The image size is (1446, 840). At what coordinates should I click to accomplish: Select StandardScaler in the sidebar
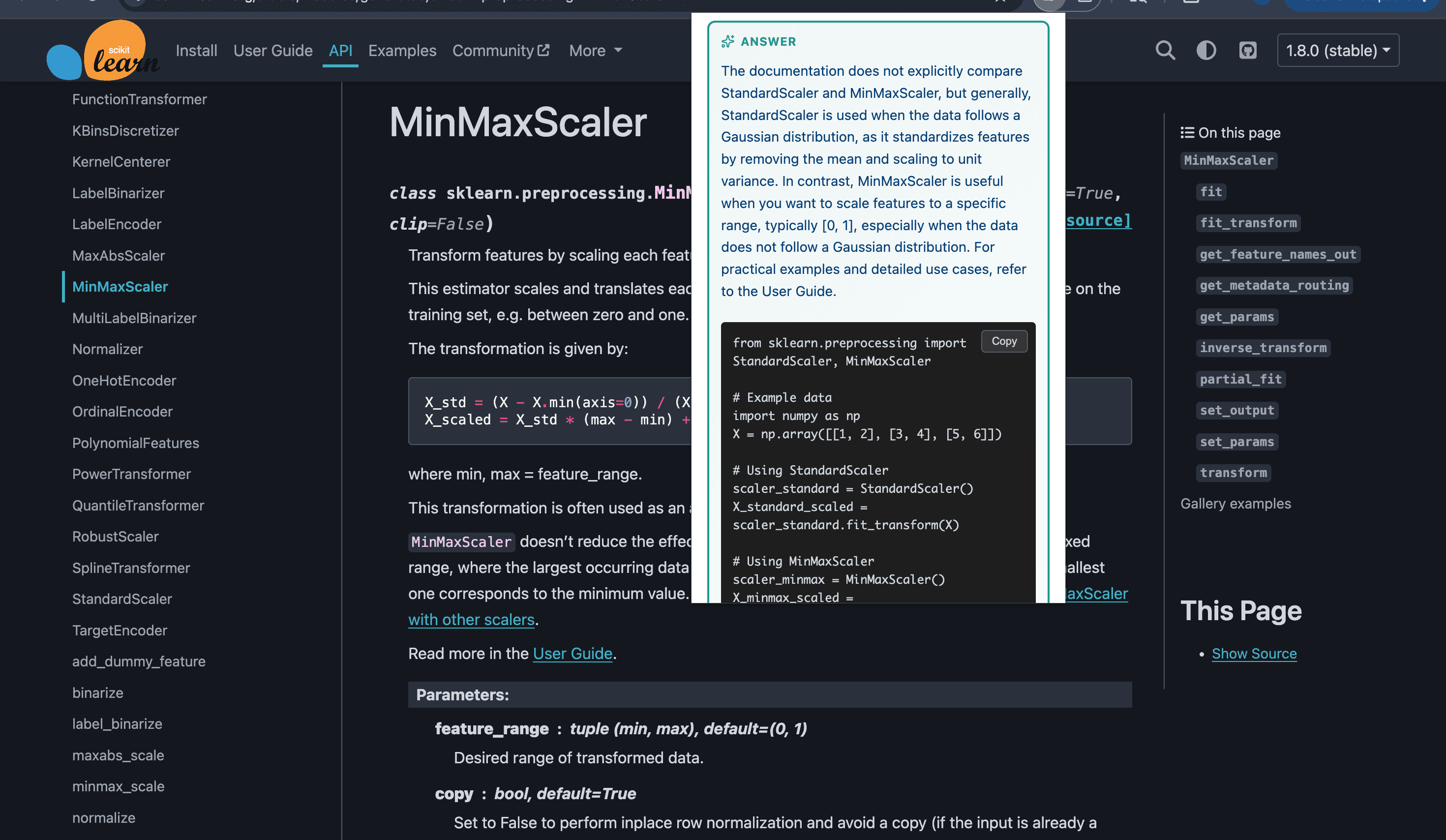[x=121, y=599]
